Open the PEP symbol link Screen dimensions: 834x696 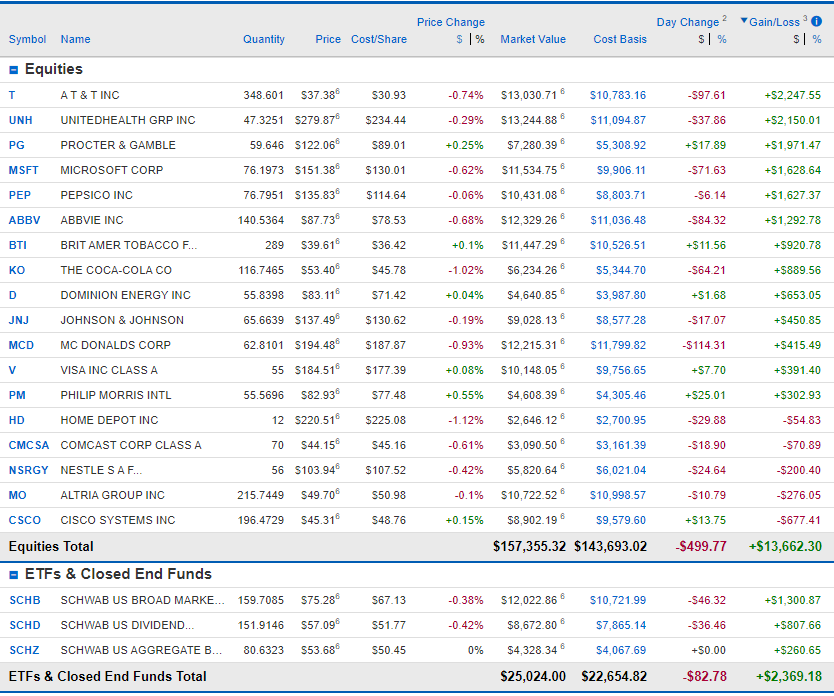pyautogui.click(x=20, y=196)
